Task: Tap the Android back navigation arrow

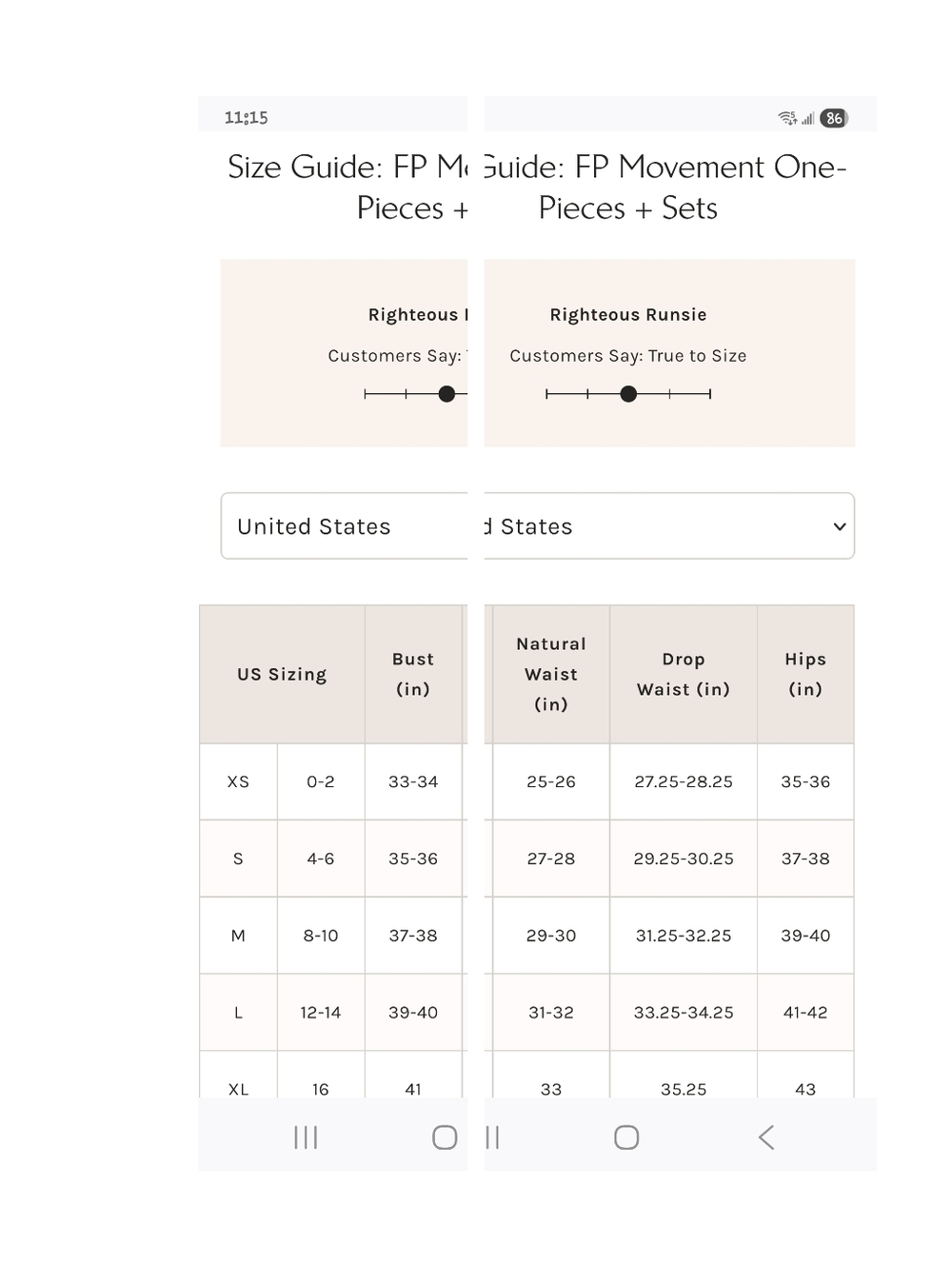Action: 765,1136
